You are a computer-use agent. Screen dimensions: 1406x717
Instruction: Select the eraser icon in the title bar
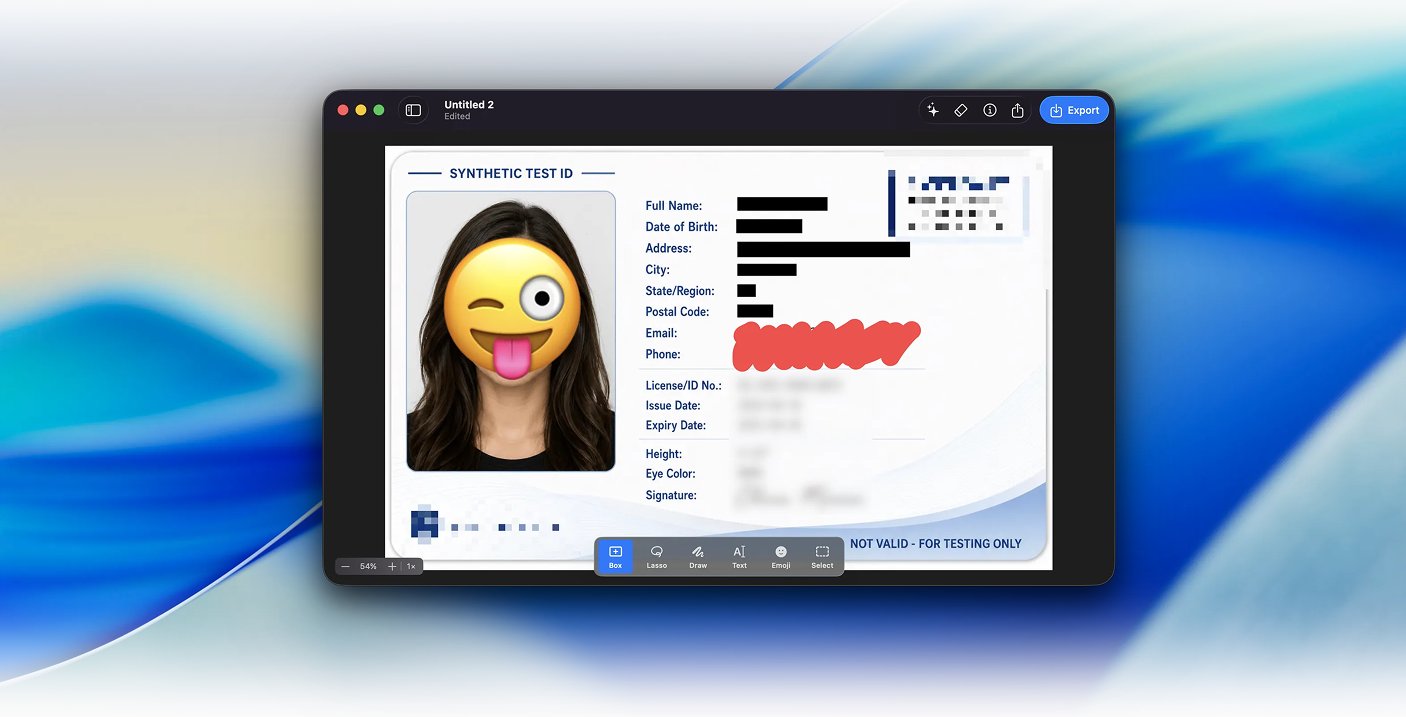961,110
